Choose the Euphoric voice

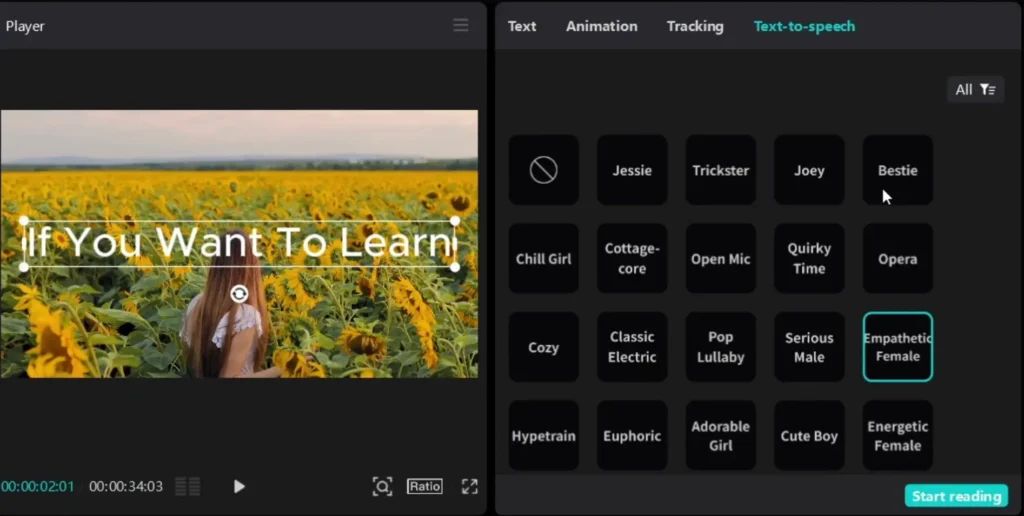pos(632,436)
